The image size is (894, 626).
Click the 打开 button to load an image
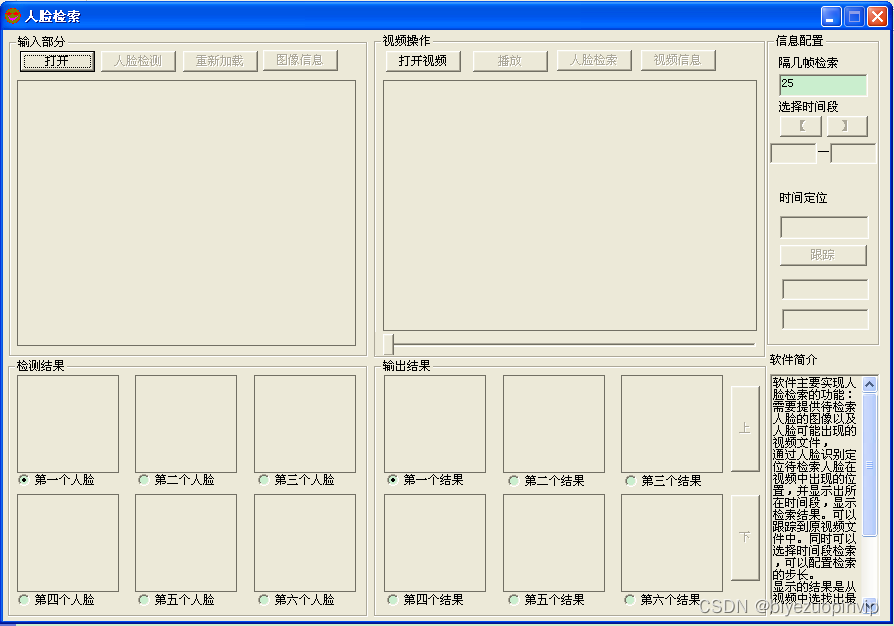54,61
